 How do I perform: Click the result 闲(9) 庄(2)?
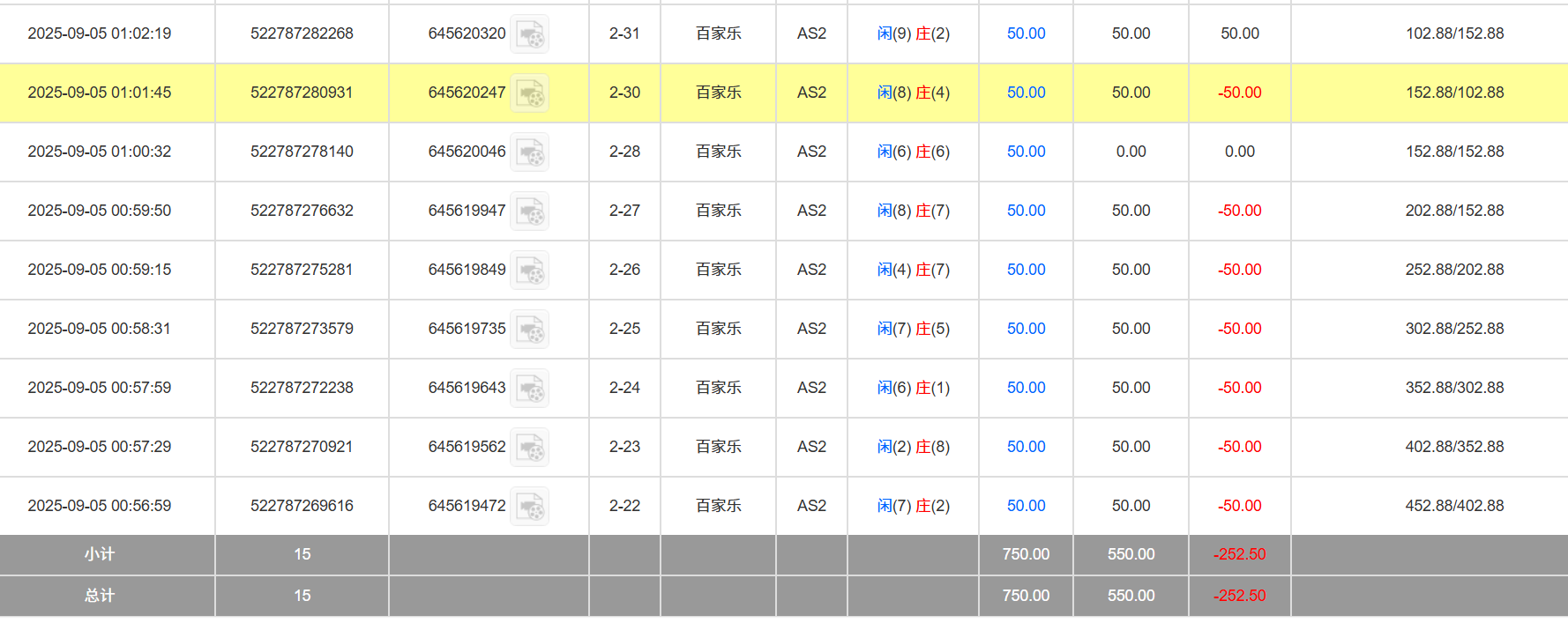913,33
